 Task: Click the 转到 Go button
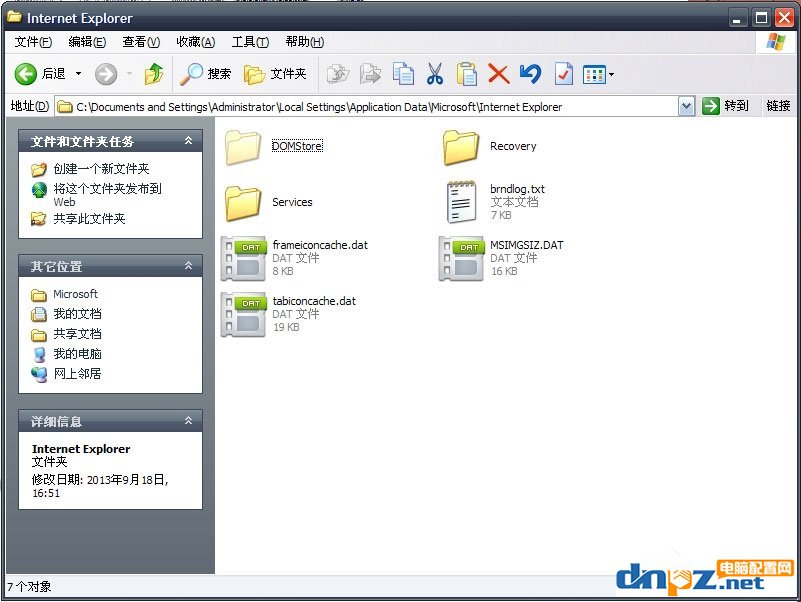point(726,106)
